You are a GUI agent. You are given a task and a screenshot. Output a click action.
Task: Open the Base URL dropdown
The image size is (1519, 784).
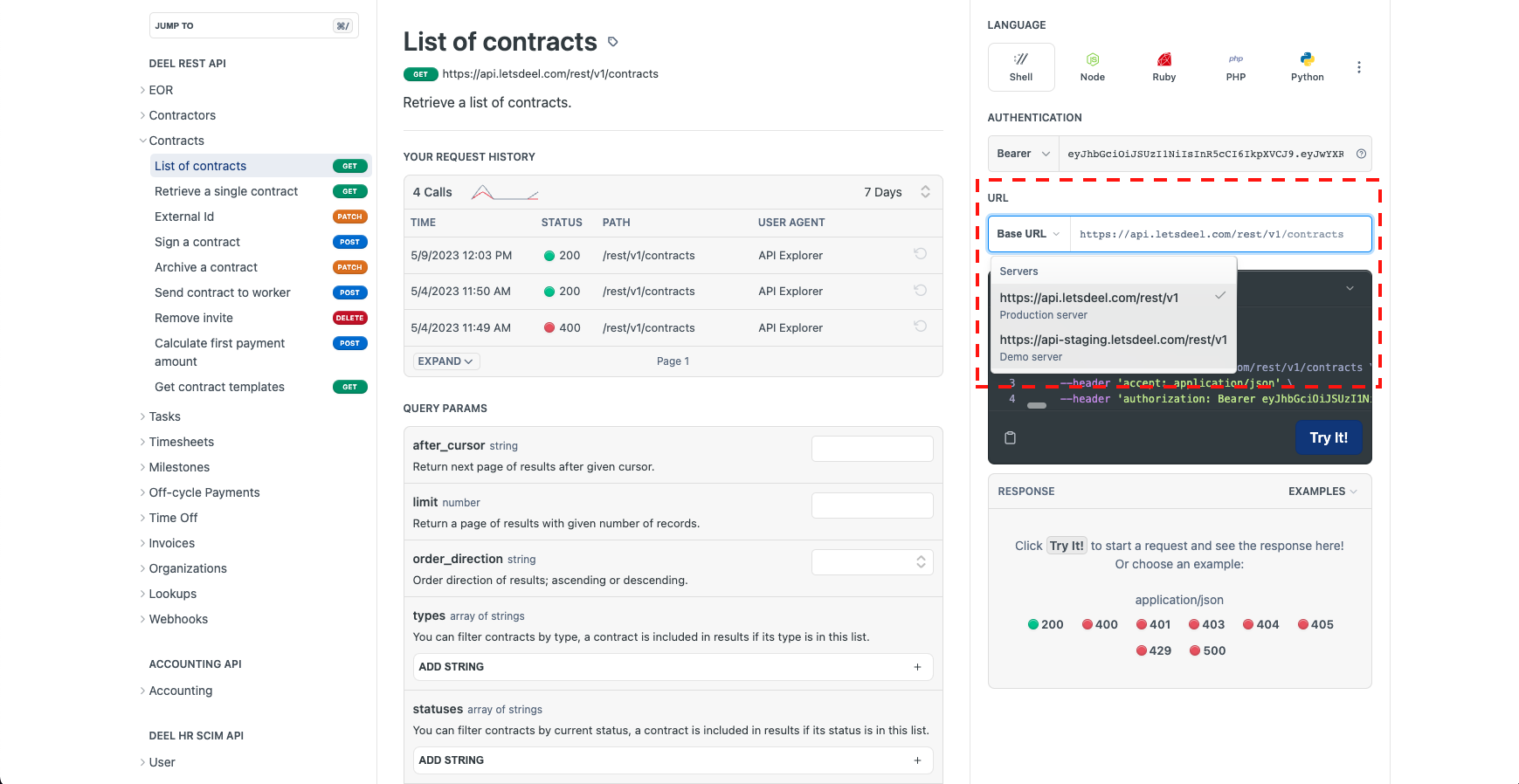1028,234
